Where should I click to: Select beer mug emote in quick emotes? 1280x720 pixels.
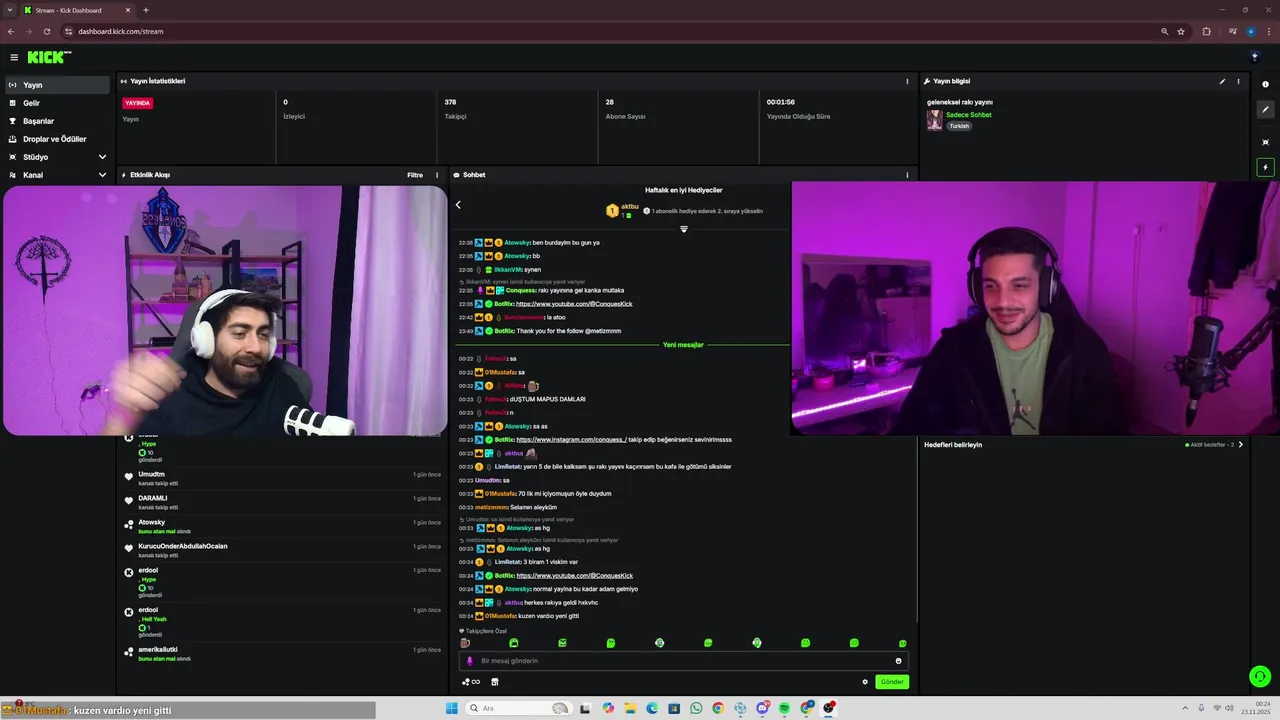464,643
